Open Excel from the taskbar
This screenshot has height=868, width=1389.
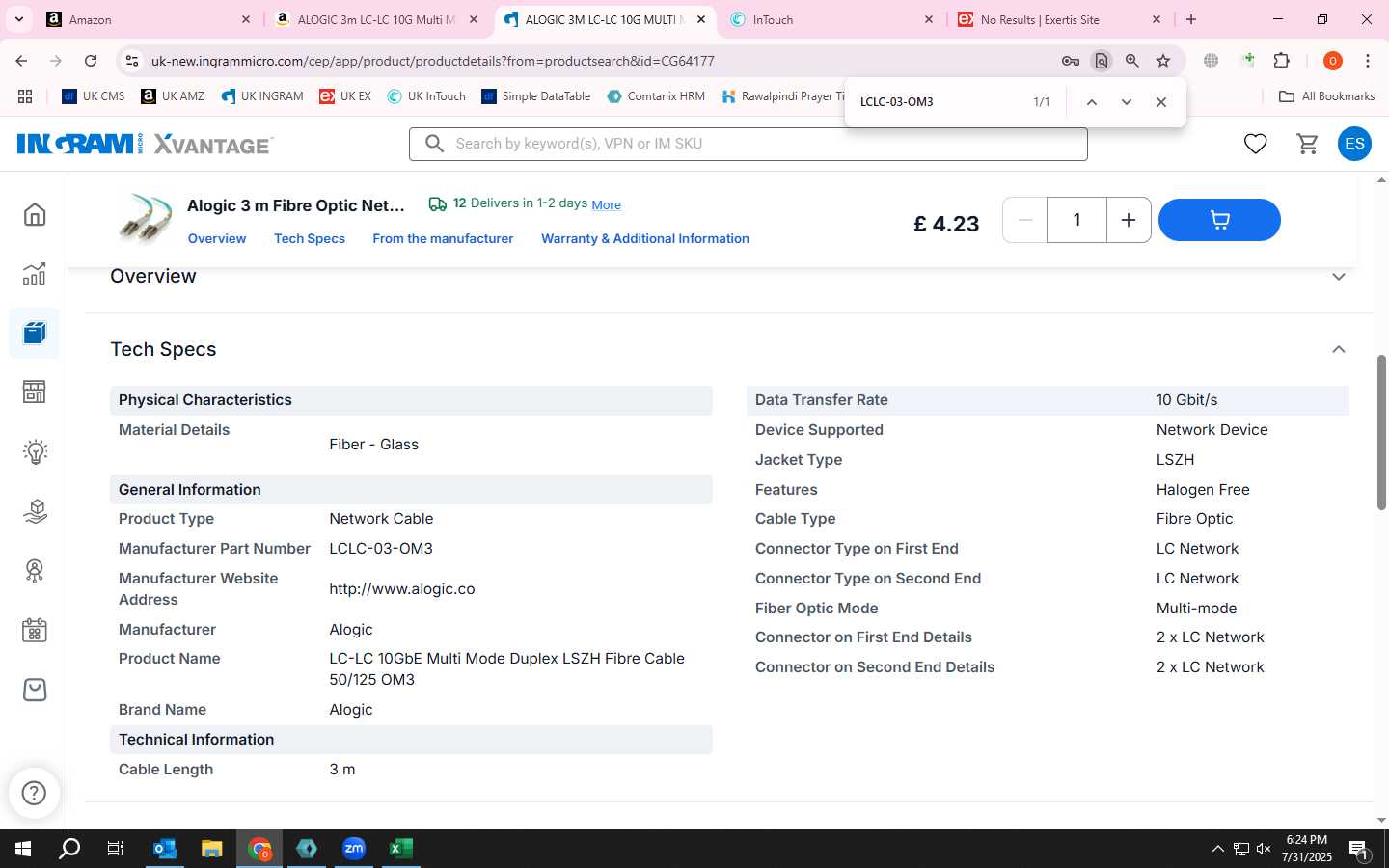(x=400, y=849)
